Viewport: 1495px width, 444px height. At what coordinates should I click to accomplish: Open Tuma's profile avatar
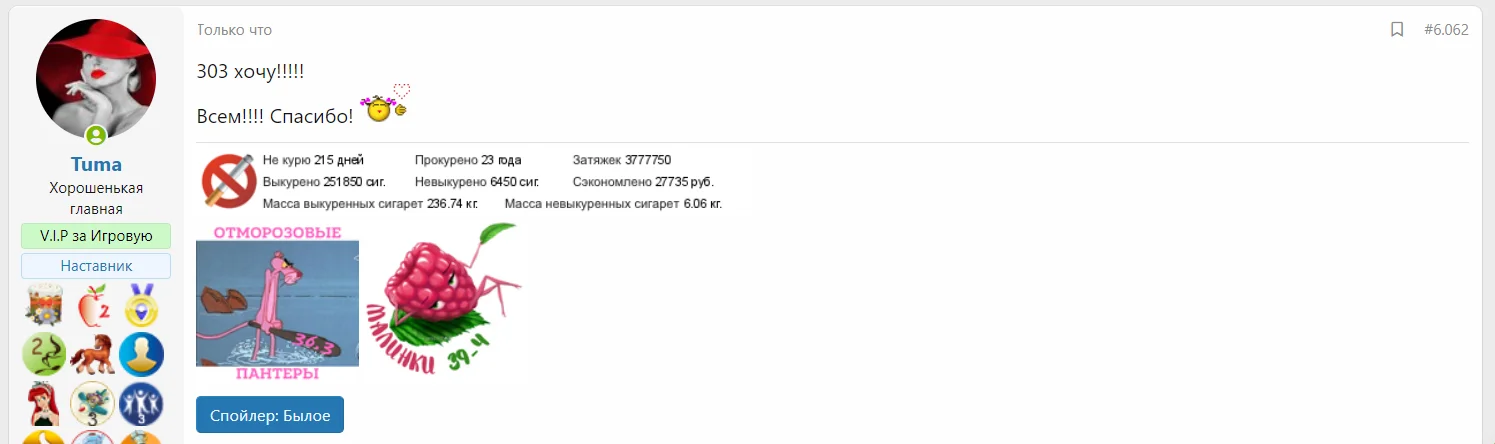[96, 79]
